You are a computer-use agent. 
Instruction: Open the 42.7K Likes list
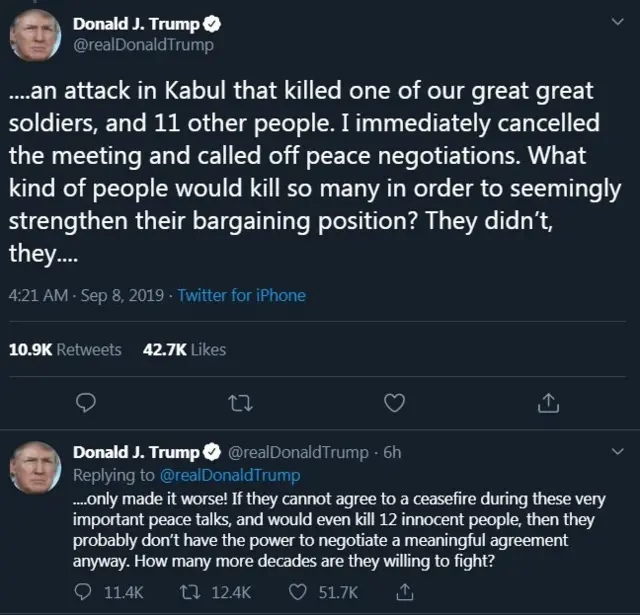[x=184, y=349]
